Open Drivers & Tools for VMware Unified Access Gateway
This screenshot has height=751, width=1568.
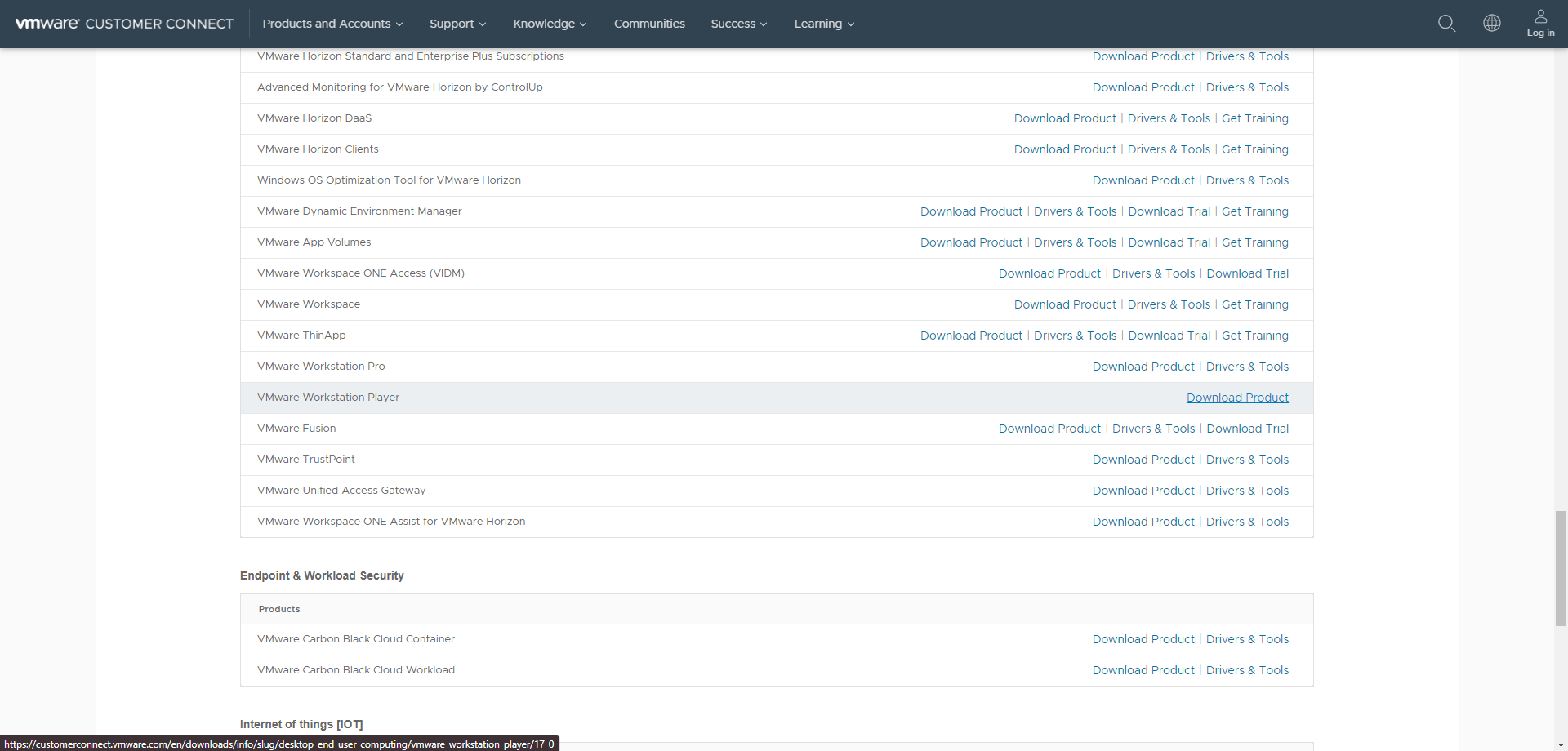point(1247,490)
